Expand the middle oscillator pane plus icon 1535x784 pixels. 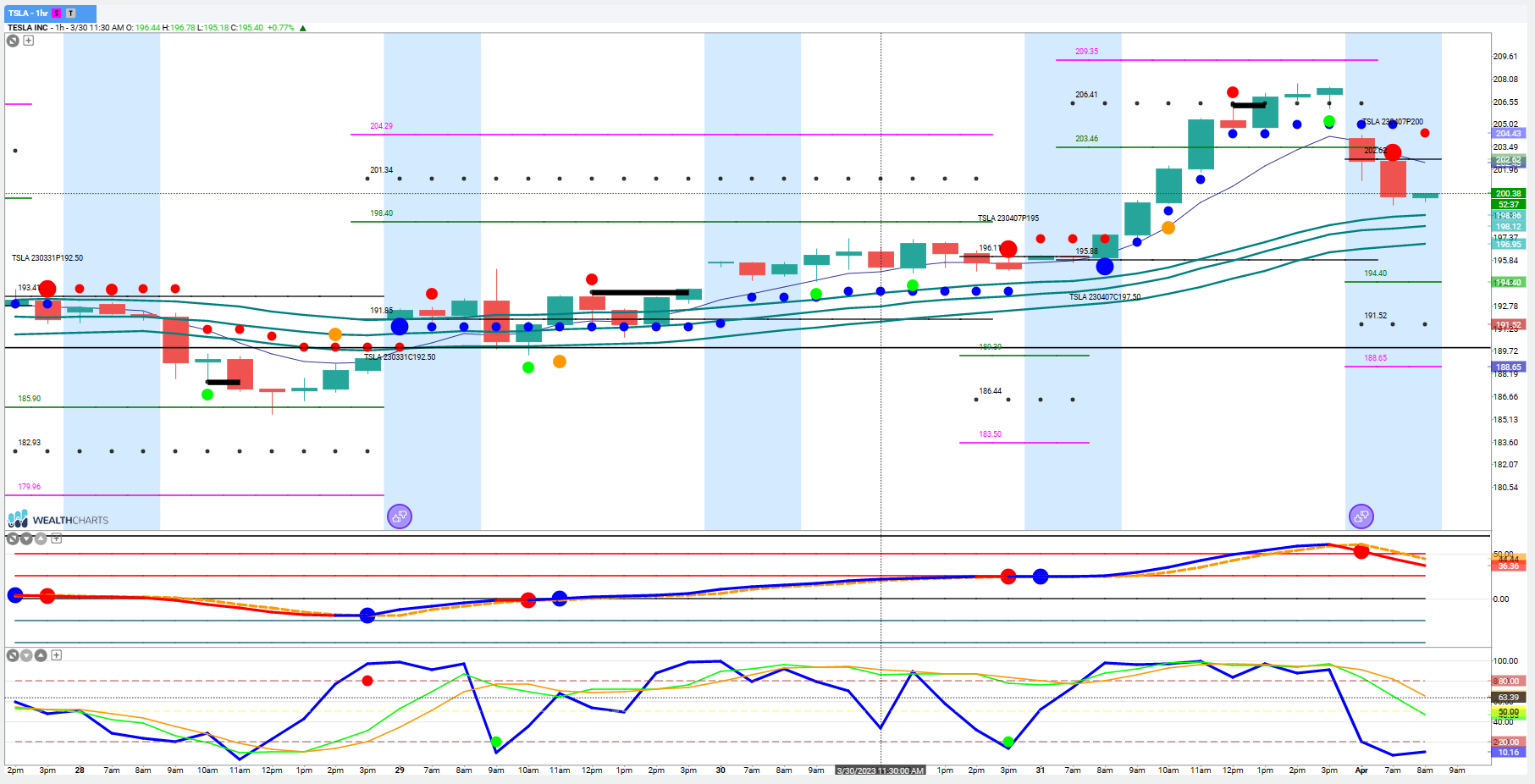[x=57, y=538]
